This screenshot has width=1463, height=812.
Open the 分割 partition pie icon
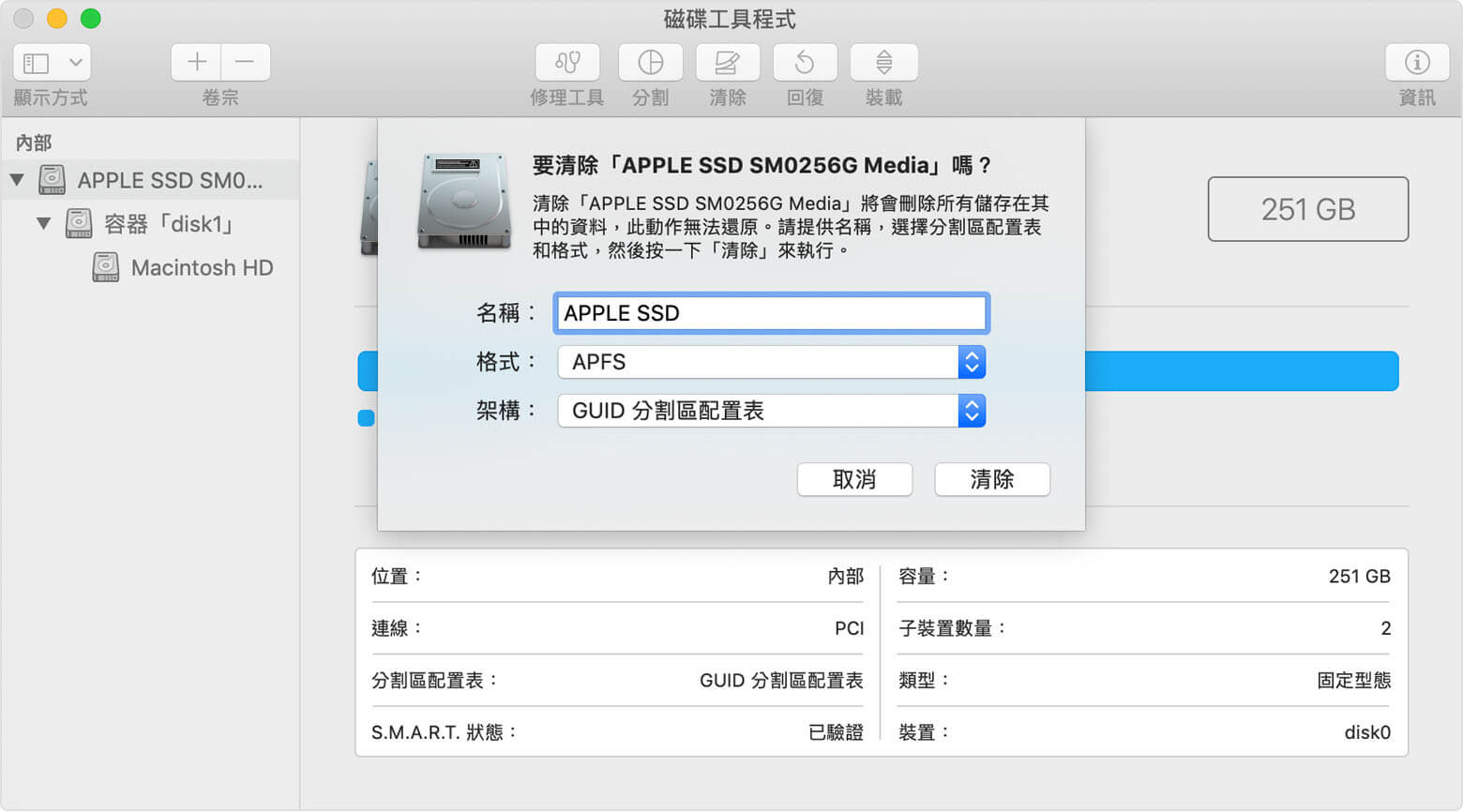tap(651, 63)
